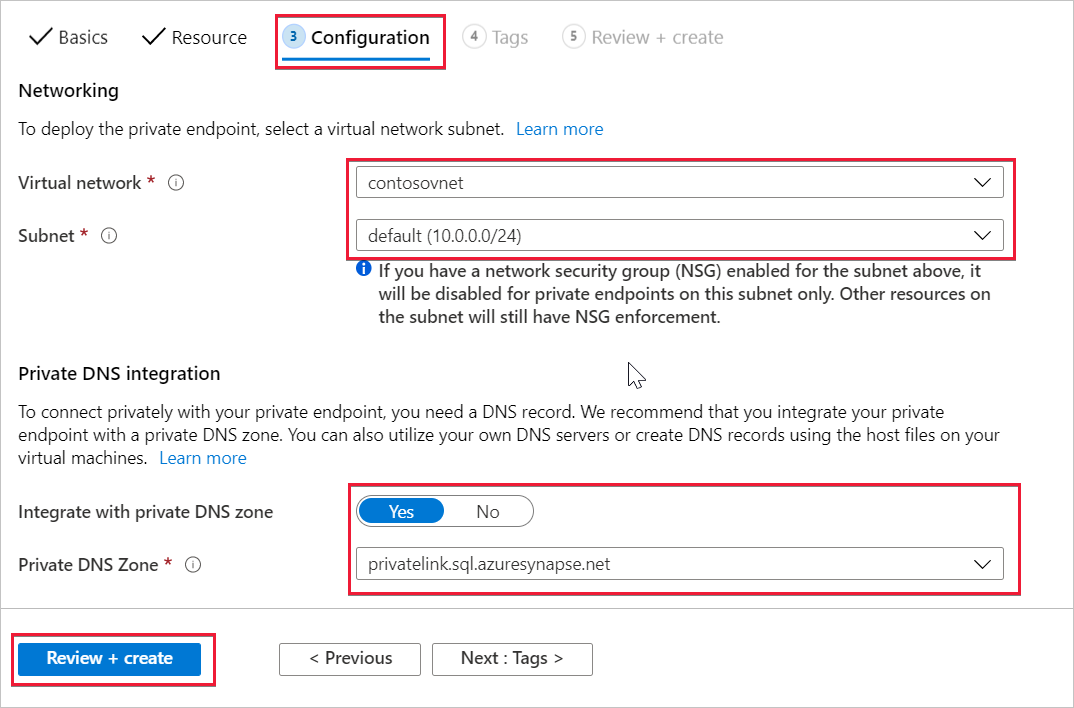Set Integrate with private DNS zone to Yes
The image size is (1074, 708).
point(401,511)
